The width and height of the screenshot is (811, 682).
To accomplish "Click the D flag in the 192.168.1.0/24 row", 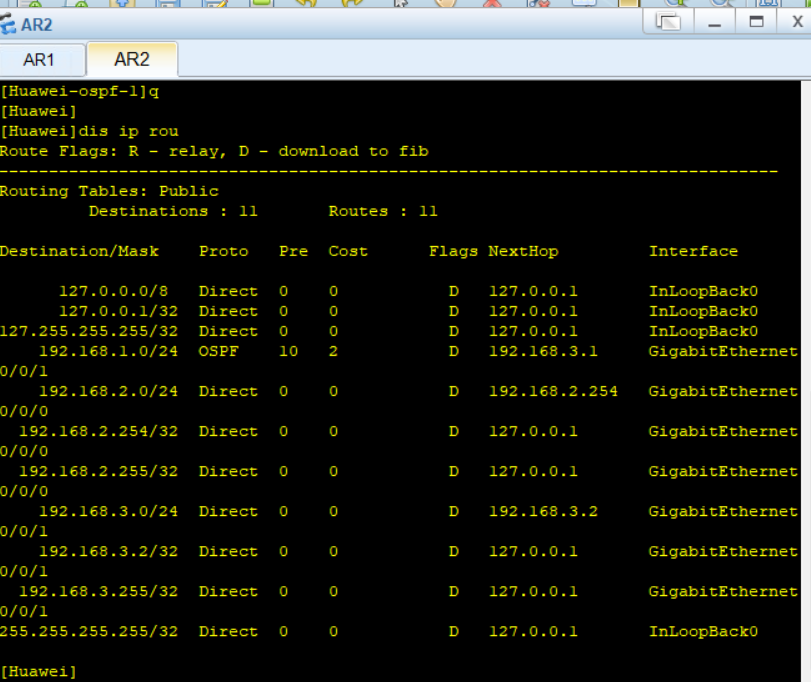I will pos(454,351).
